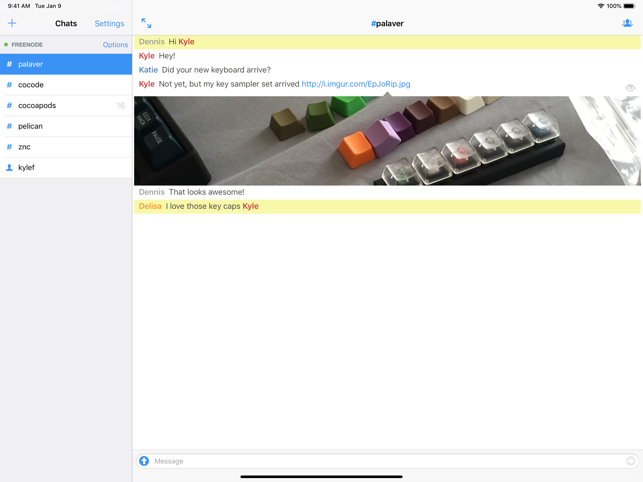The height and width of the screenshot is (482, 643).
Task: Tap the send arrow icon
Action: (631, 461)
